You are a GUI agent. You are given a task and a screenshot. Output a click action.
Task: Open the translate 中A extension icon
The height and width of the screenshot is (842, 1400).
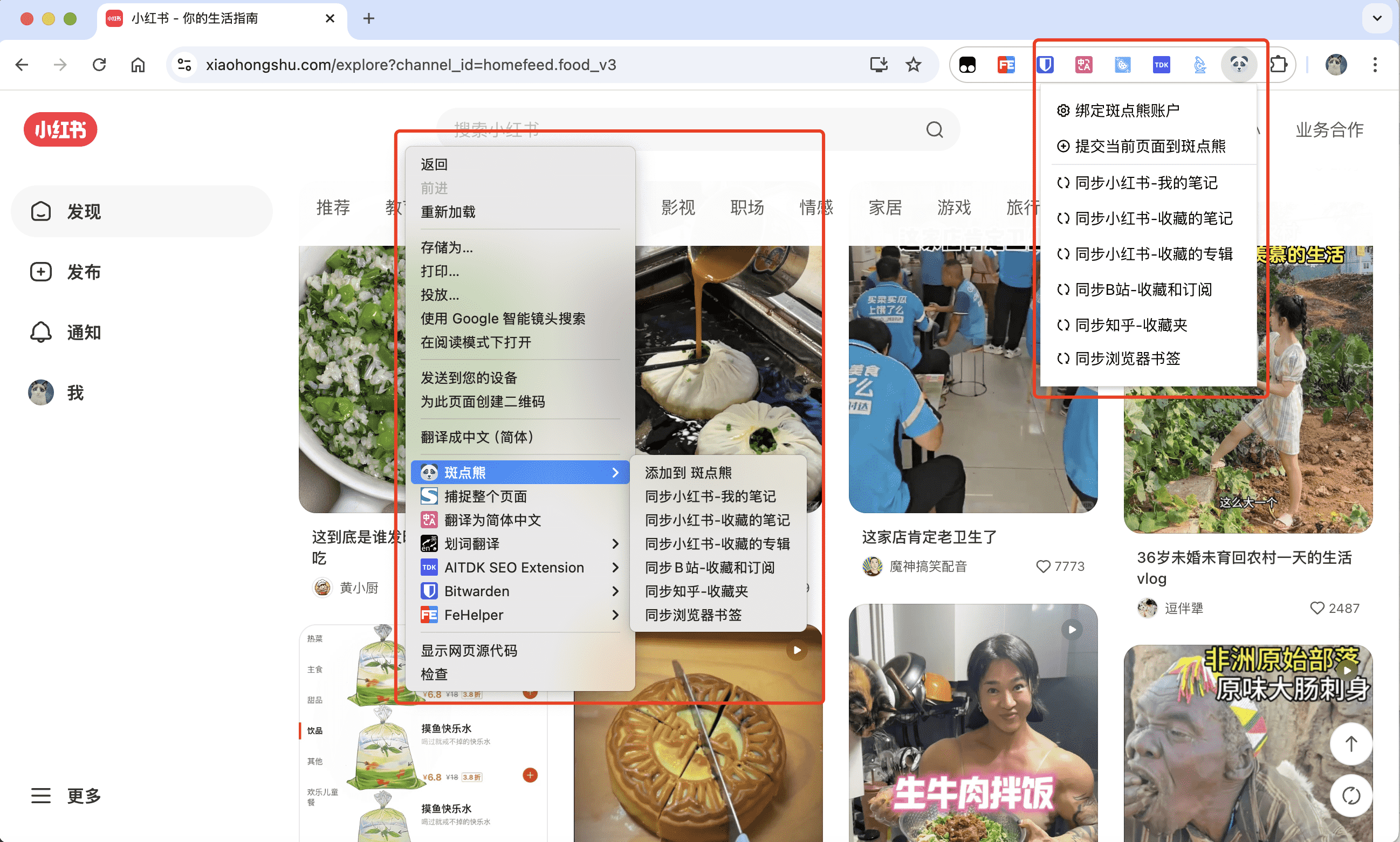tap(1083, 64)
